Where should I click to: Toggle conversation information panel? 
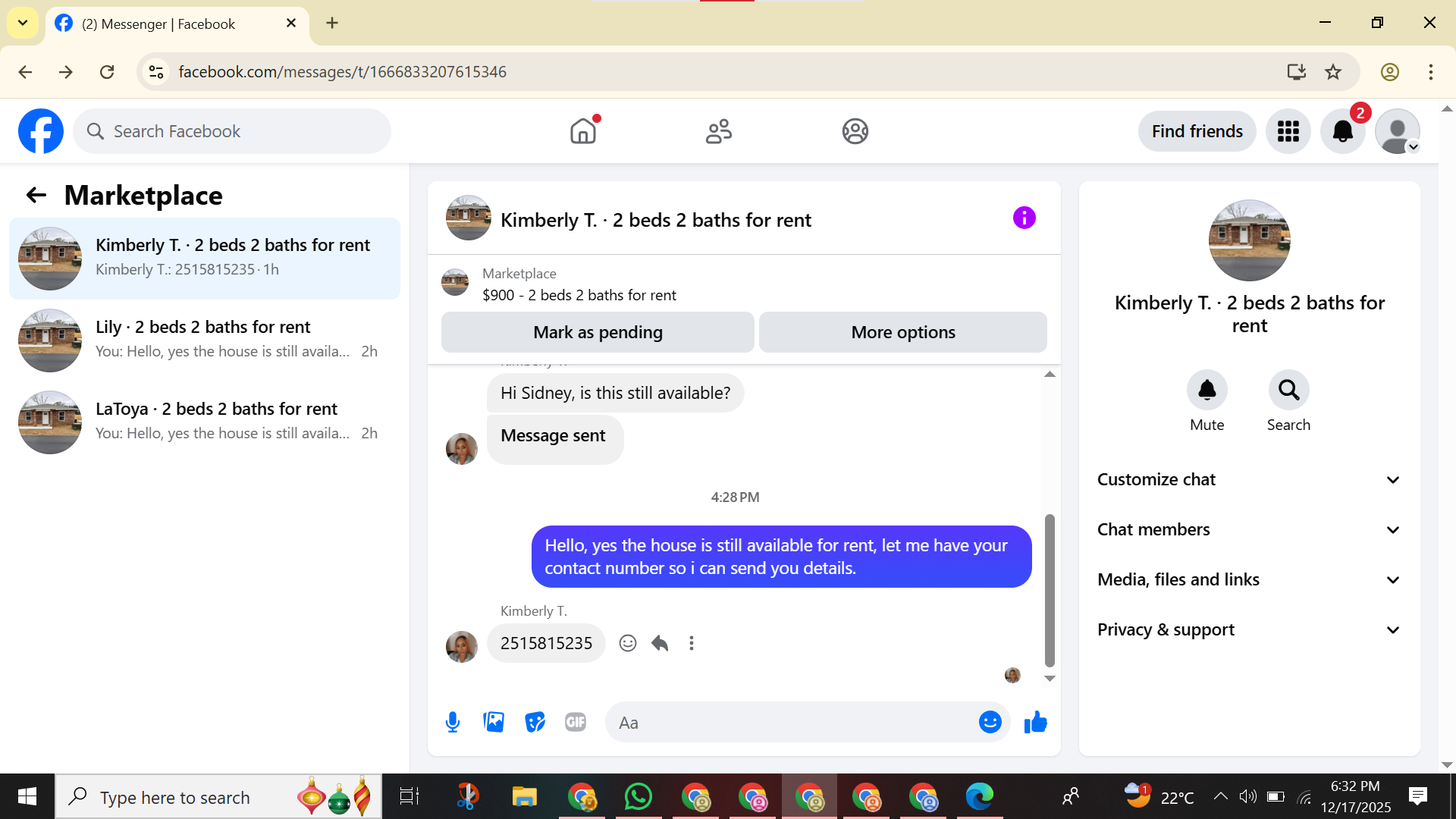pos(1024,218)
